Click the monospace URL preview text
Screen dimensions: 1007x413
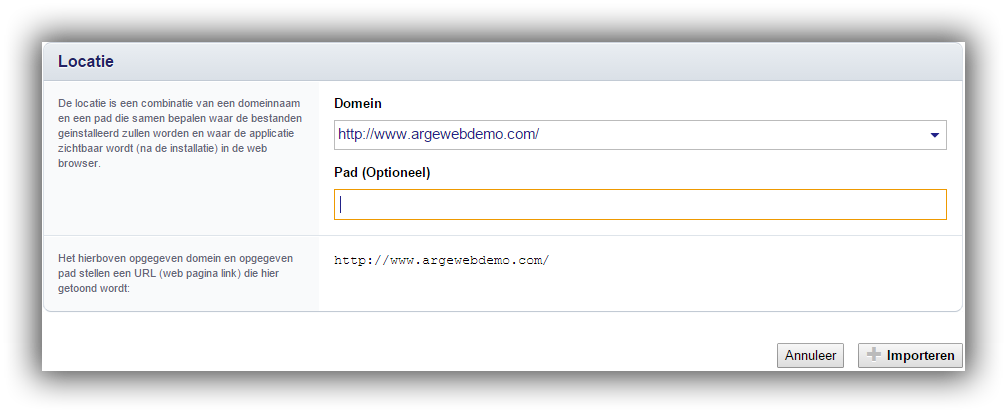point(442,260)
